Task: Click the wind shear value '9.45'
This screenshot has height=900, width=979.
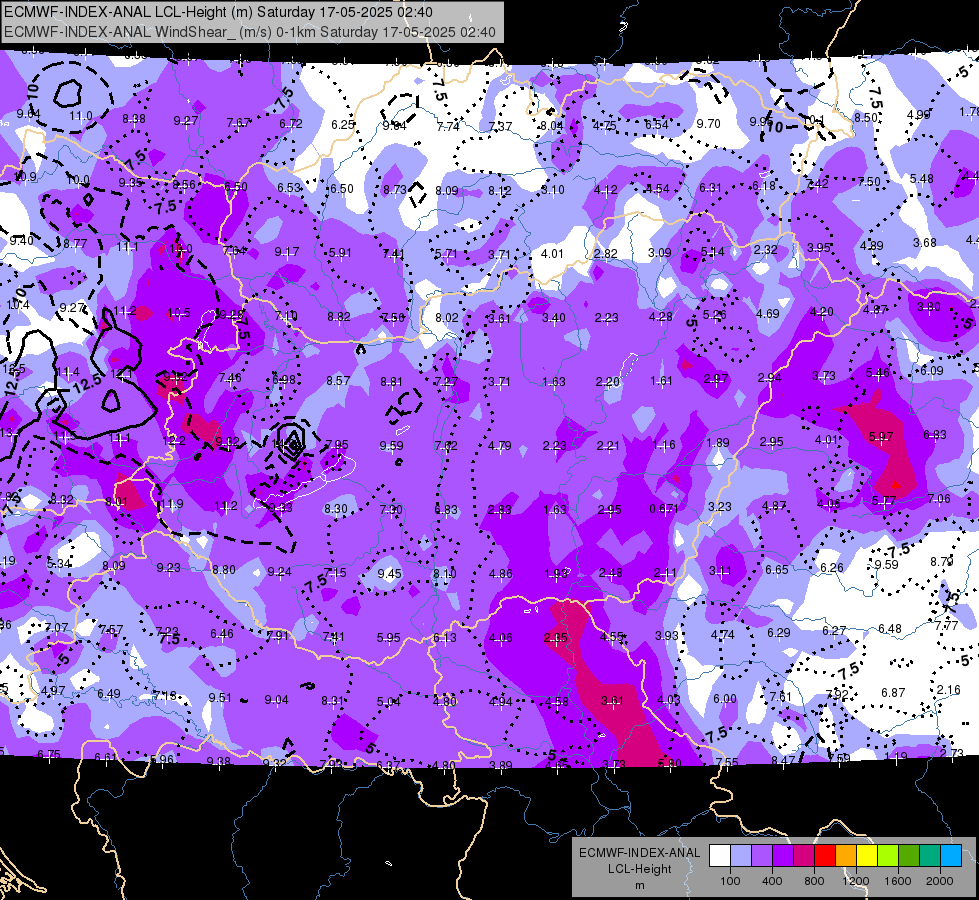Action: (x=389, y=573)
